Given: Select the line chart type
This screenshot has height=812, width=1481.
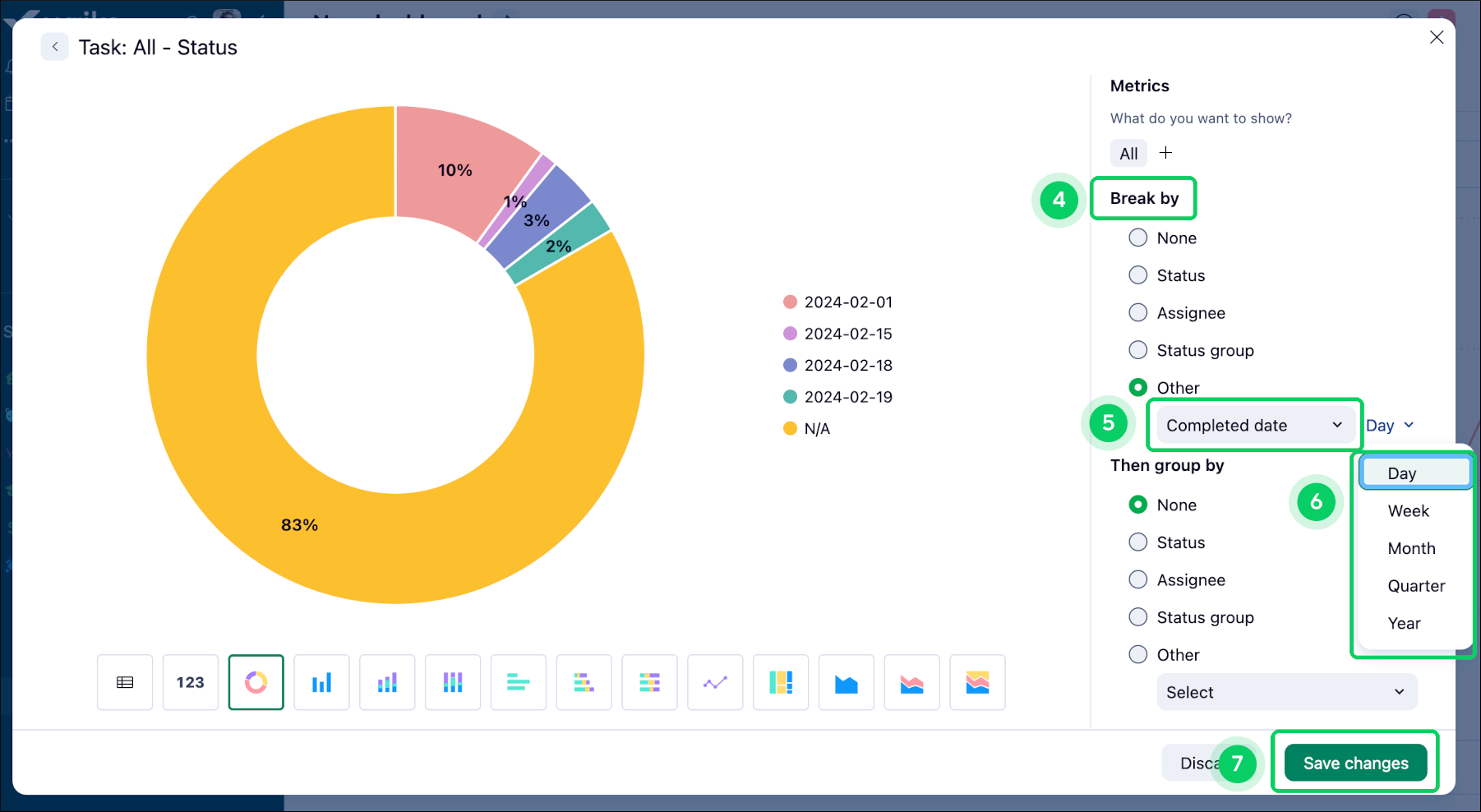Looking at the screenshot, I should pos(715,682).
